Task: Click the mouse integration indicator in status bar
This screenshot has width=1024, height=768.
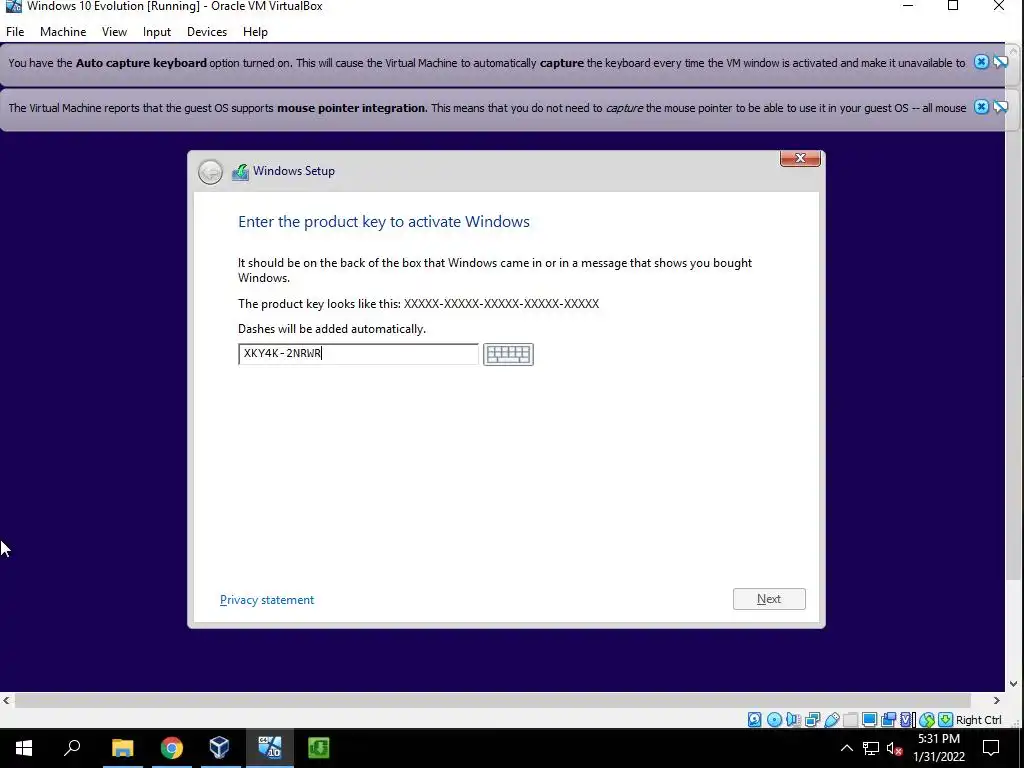Action: coord(927,720)
